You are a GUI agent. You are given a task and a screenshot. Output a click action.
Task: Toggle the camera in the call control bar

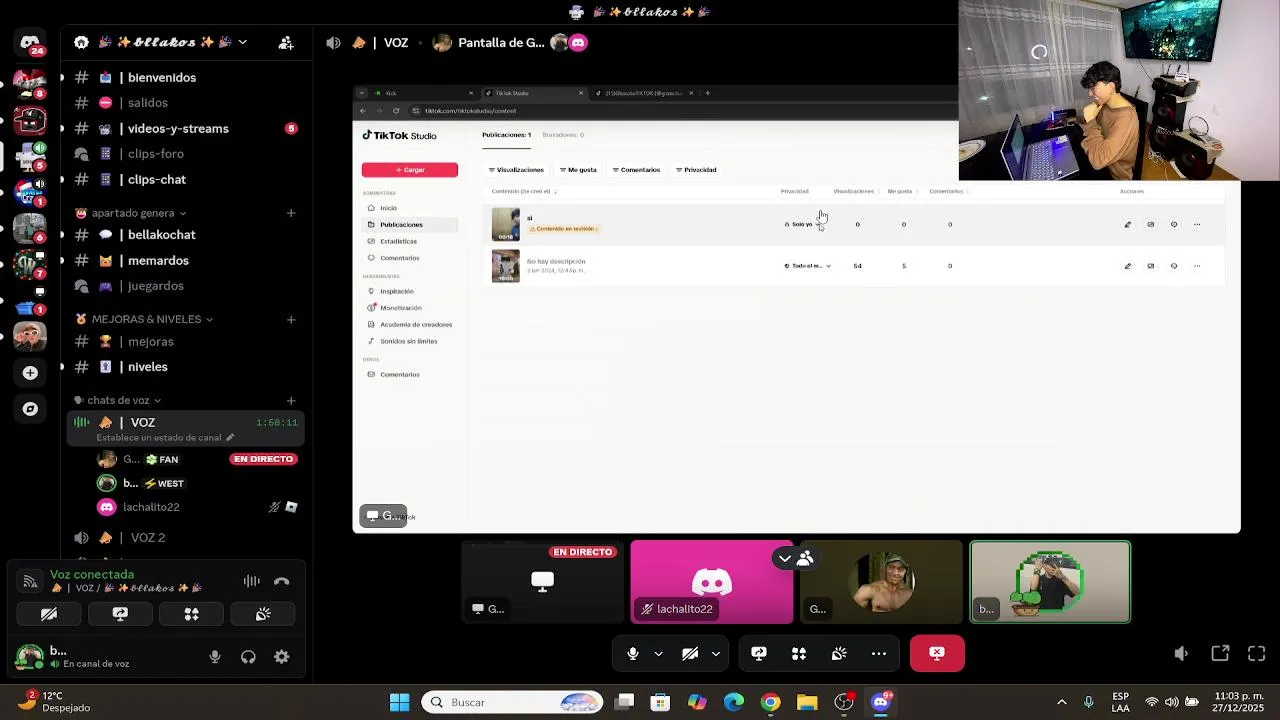[689, 653]
